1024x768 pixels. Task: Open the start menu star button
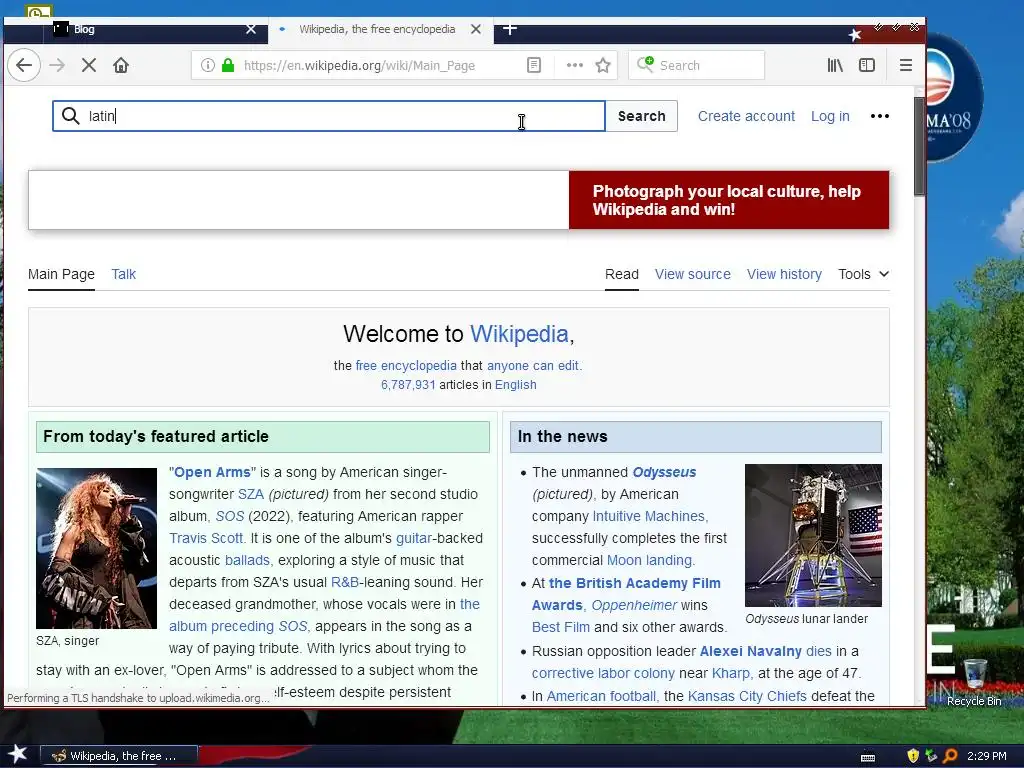coord(17,754)
